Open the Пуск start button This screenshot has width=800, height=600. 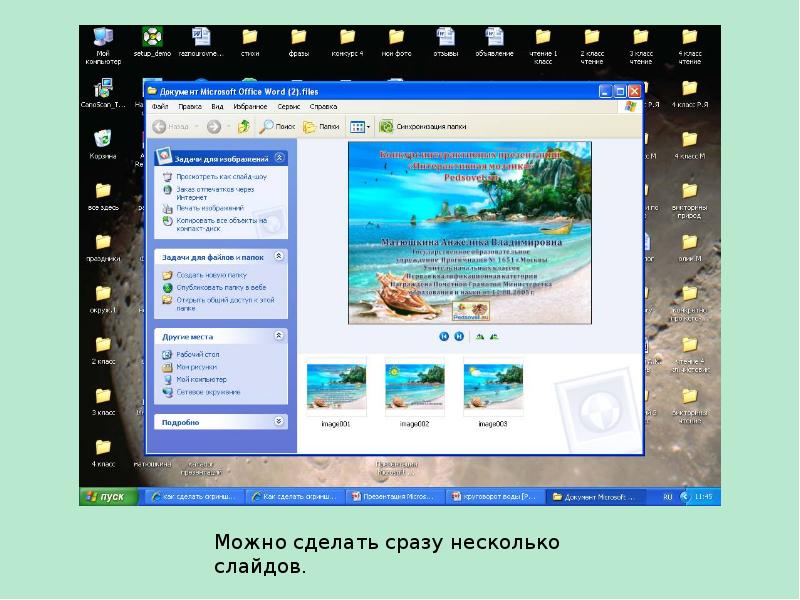[x=106, y=497]
